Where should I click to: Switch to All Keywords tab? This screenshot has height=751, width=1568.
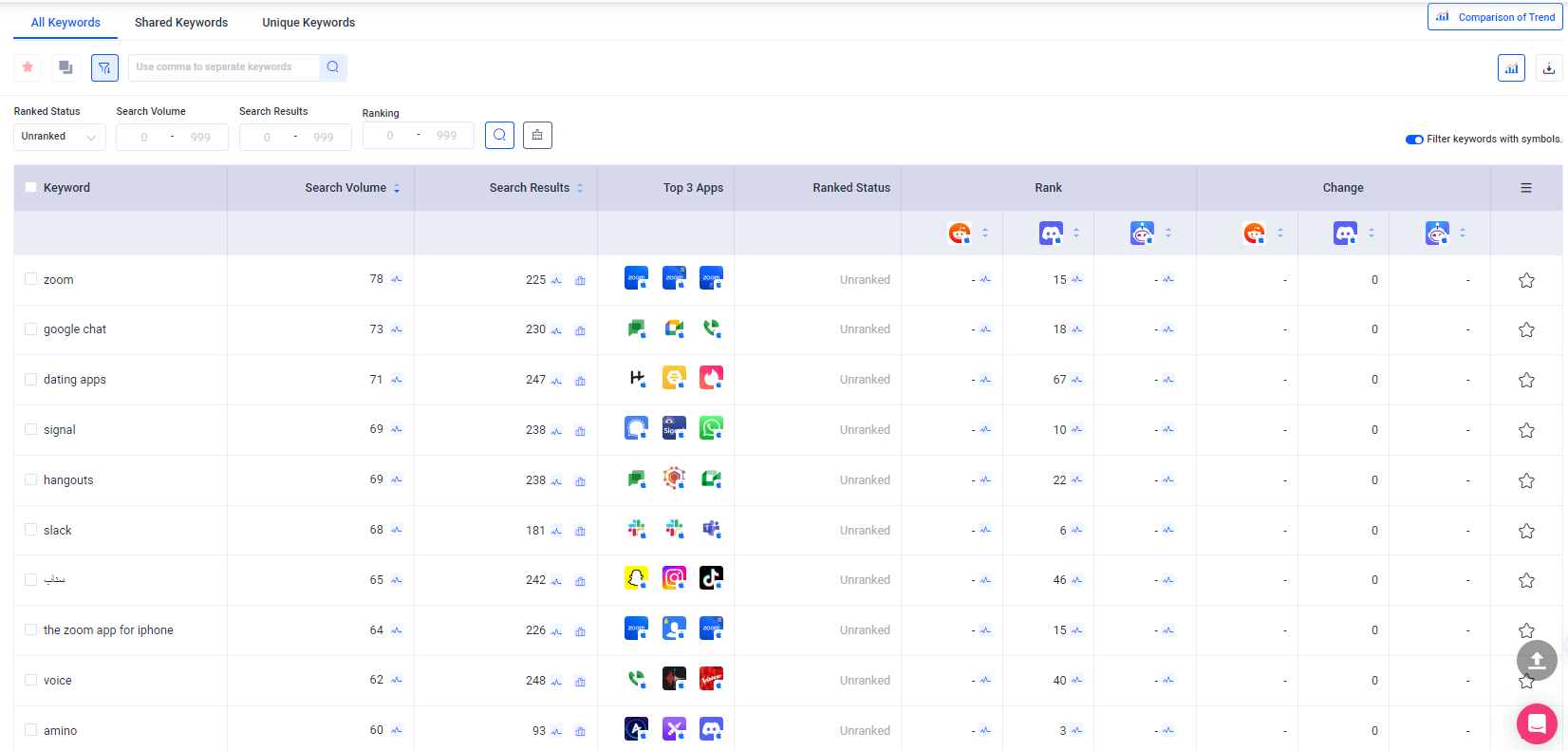65,23
